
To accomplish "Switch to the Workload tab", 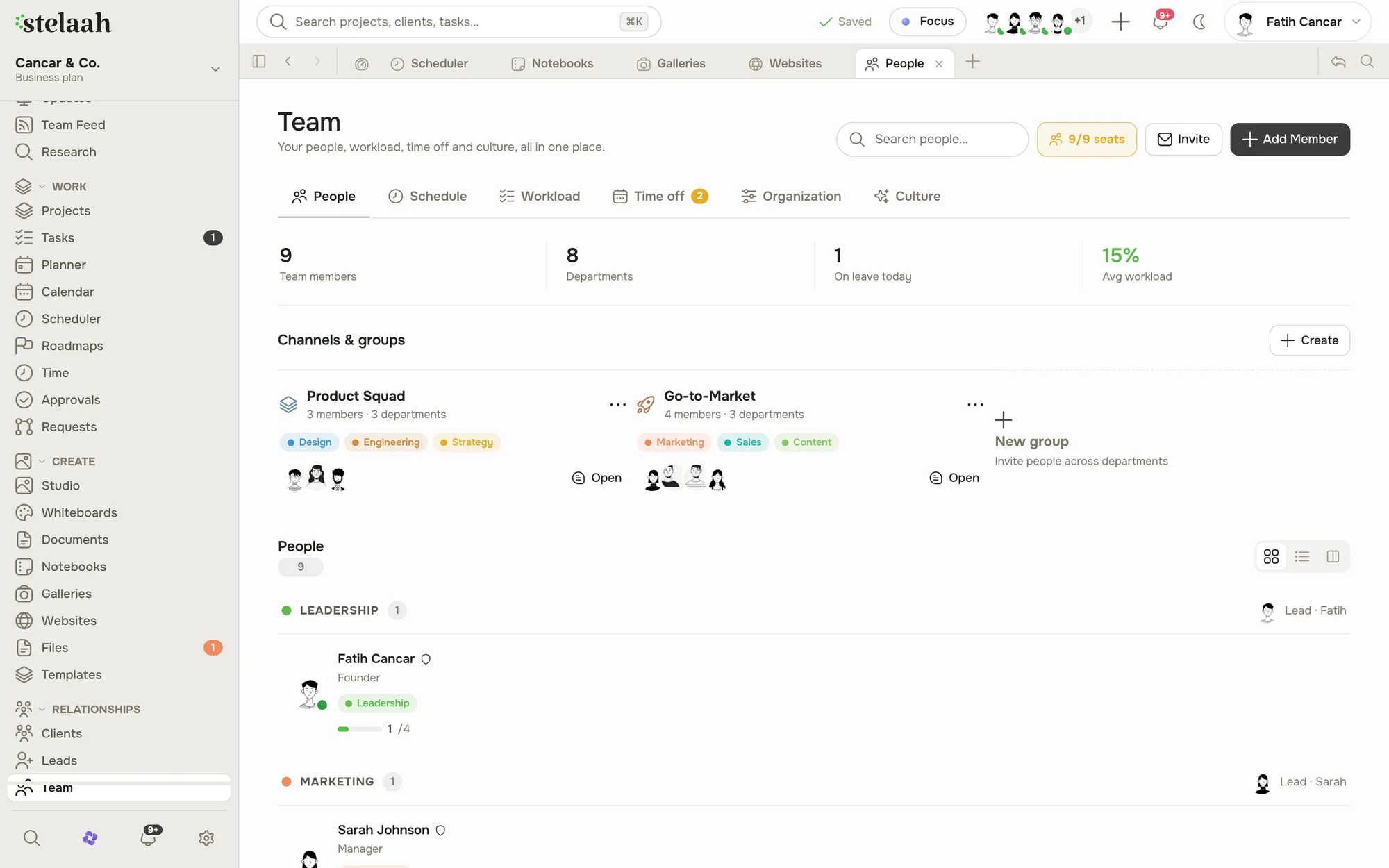I will coord(540,197).
